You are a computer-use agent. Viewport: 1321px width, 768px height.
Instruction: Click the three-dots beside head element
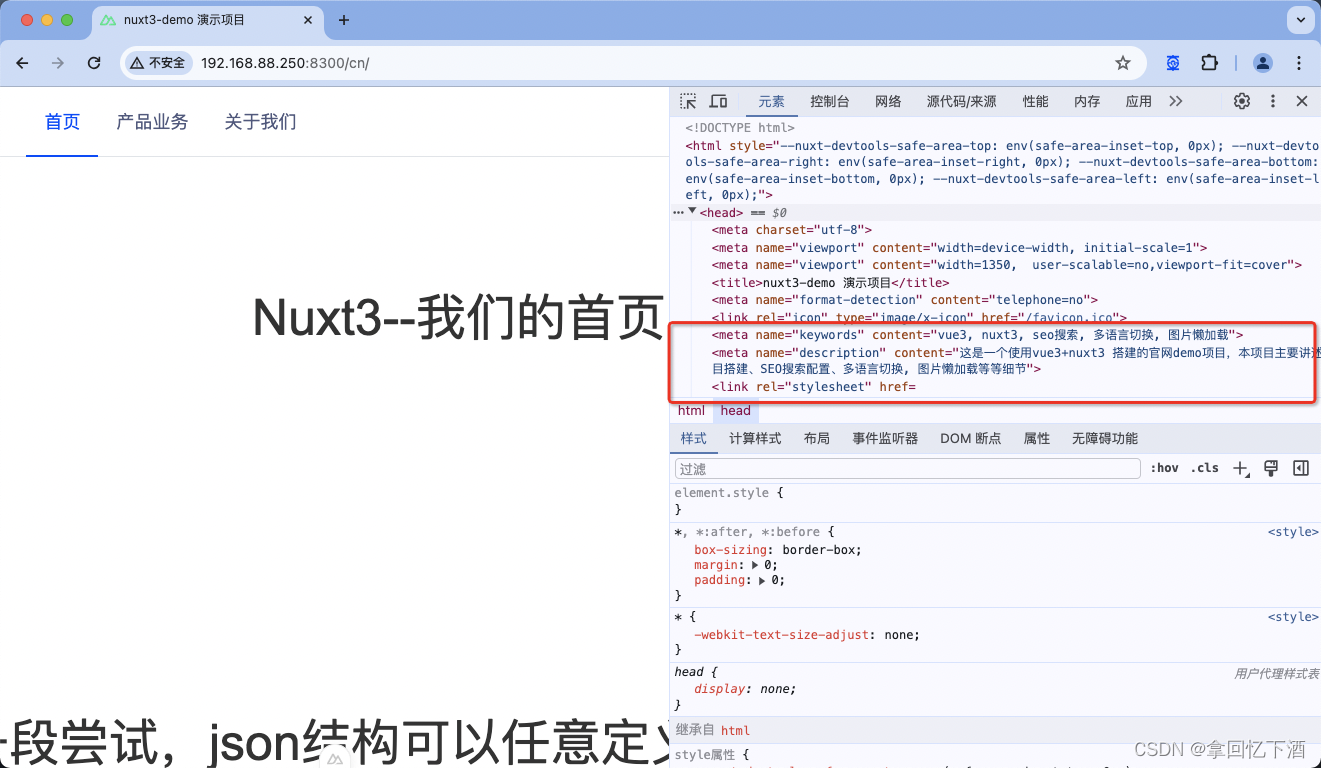pyautogui.click(x=678, y=212)
